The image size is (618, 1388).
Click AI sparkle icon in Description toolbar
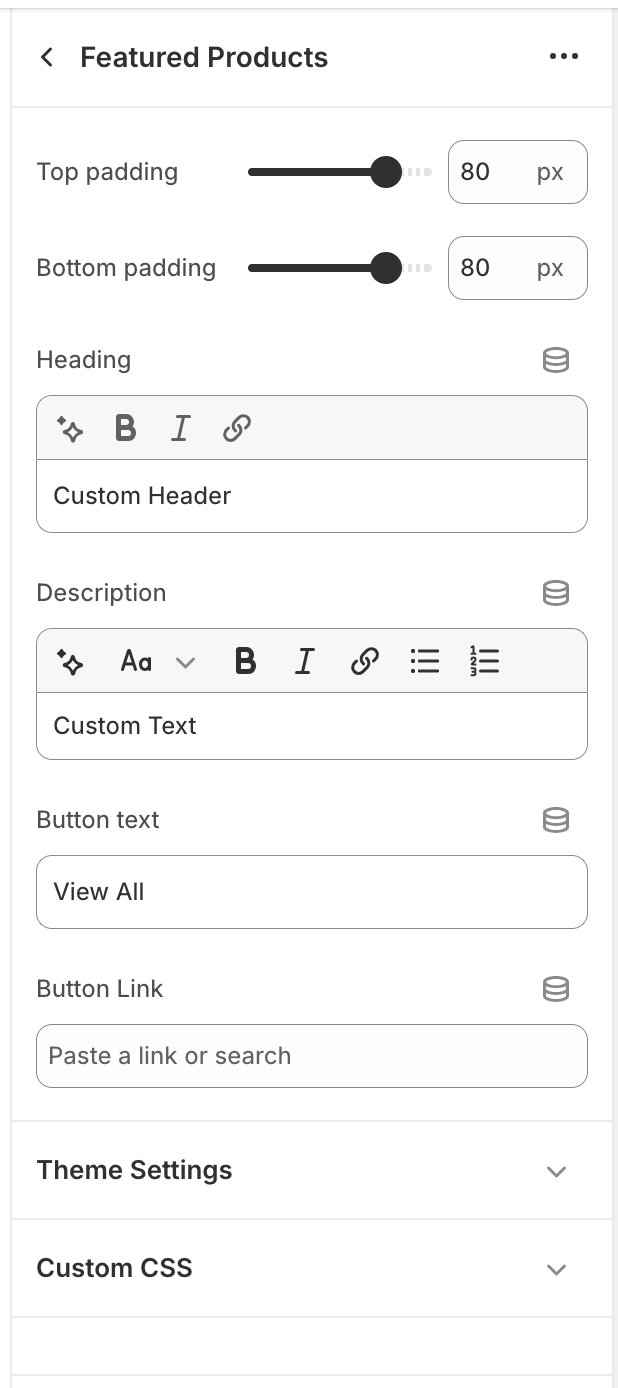[70, 661]
